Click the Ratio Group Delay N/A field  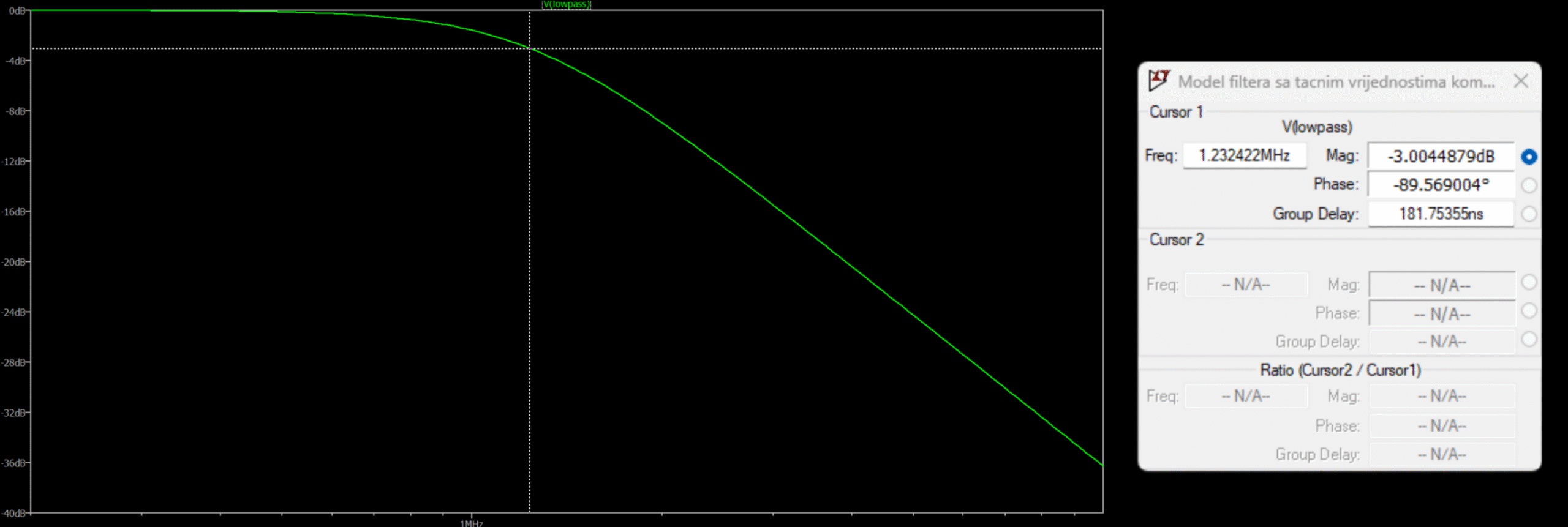[x=1442, y=454]
